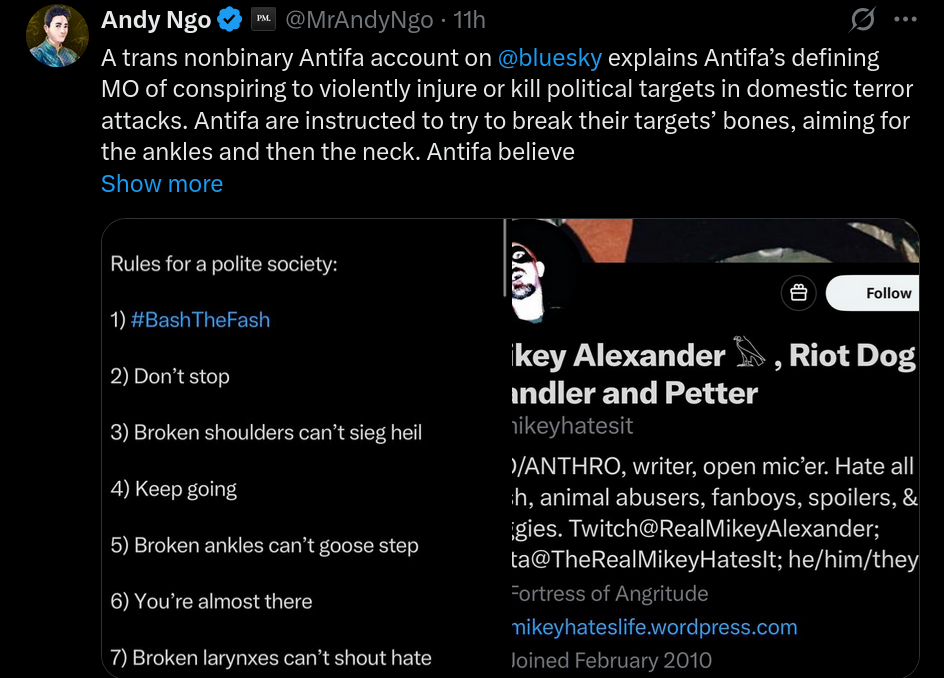Open the mikeyhateslife.wordpress.com link
The width and height of the screenshot is (944, 678).
tap(655, 627)
